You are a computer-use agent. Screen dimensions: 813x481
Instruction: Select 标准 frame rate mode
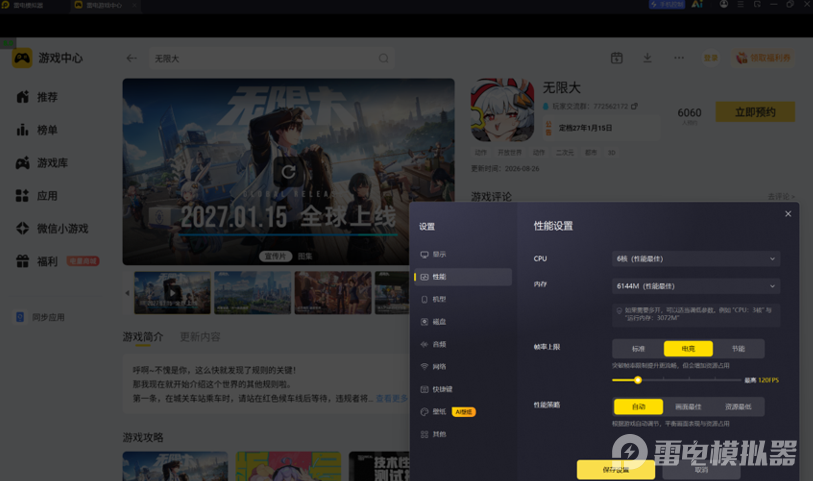coord(638,349)
